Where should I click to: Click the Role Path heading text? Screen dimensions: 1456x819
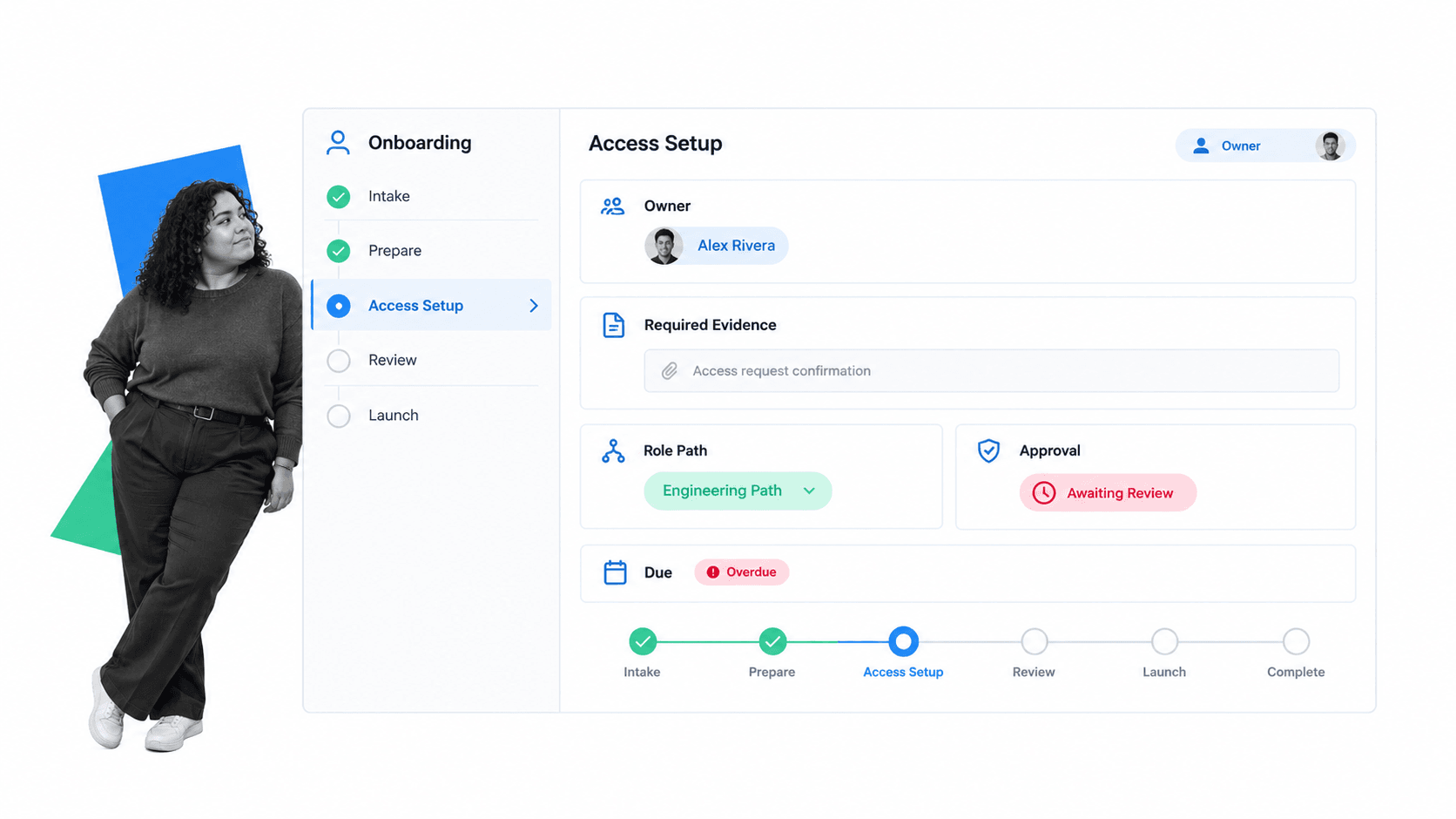675,451
